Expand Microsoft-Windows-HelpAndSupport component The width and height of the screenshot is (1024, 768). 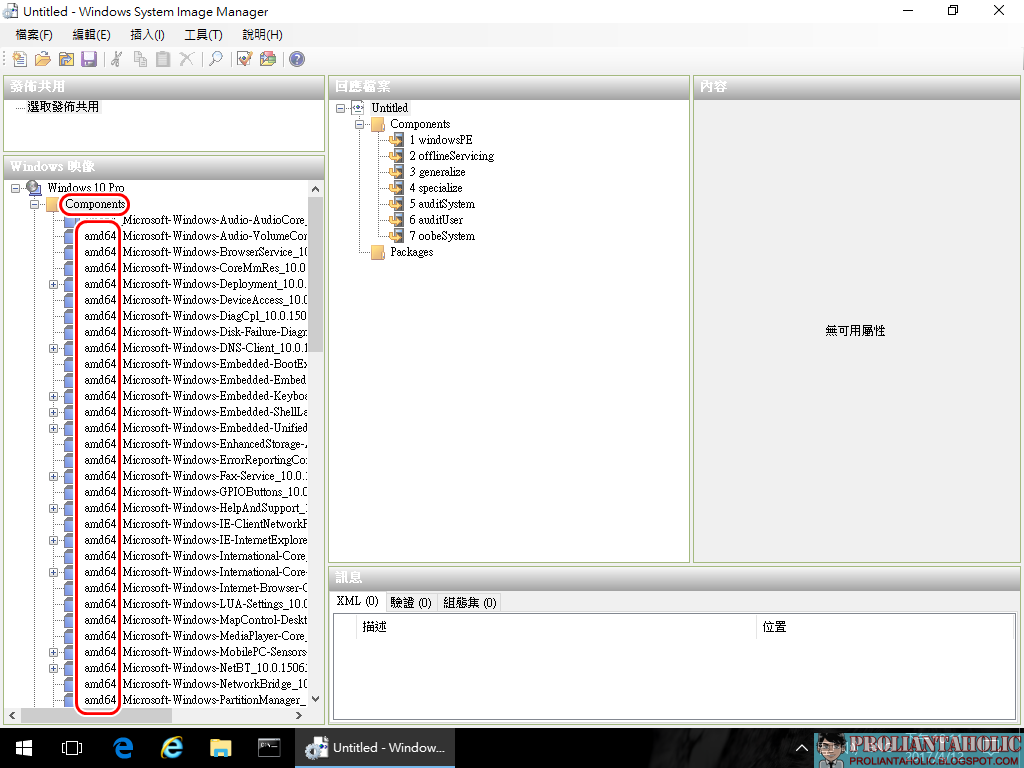coord(53,508)
